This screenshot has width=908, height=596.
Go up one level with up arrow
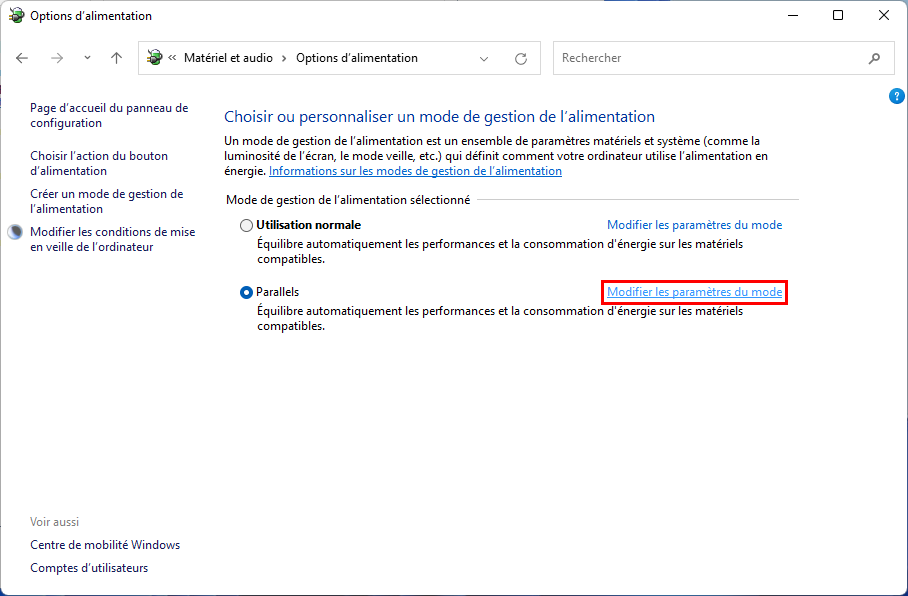[116, 58]
